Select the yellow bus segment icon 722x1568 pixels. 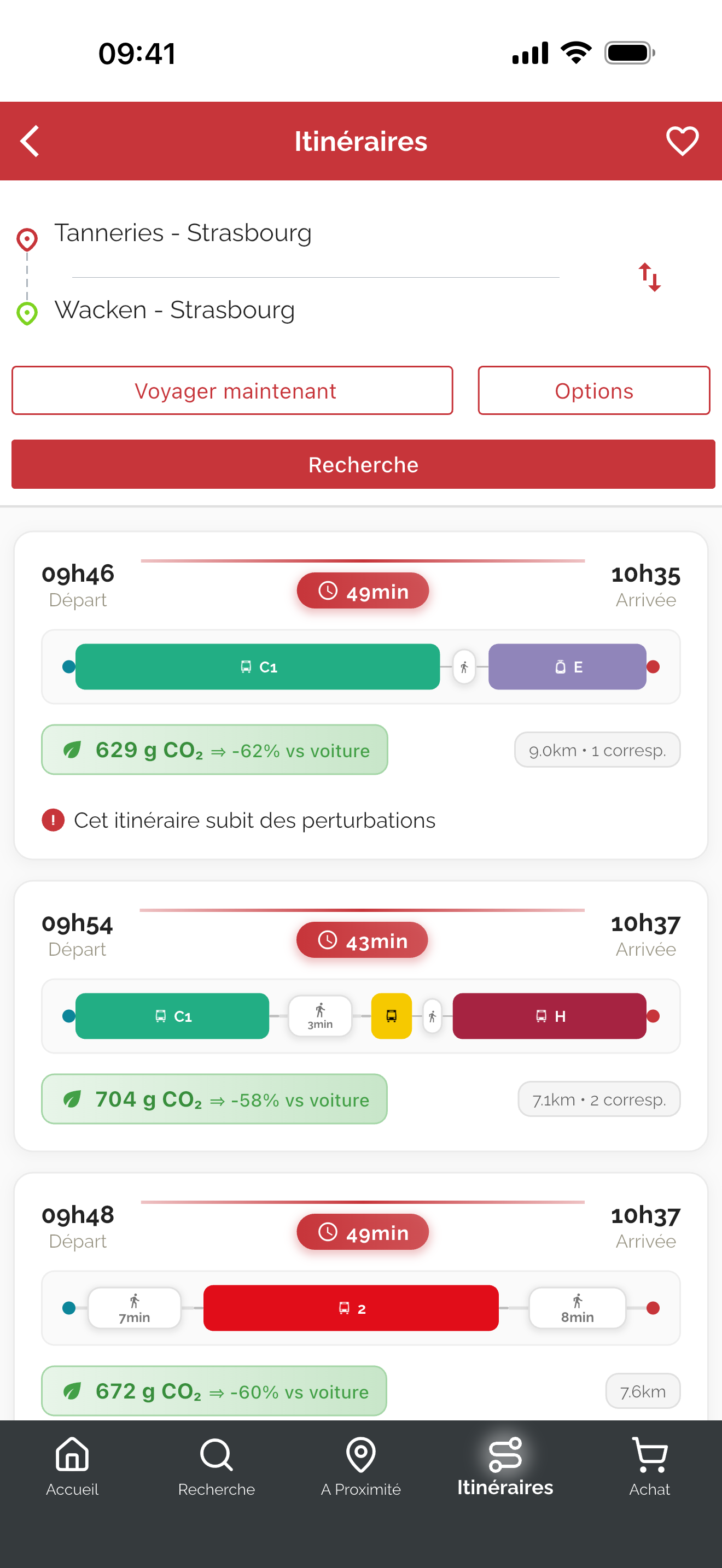coord(392,1016)
